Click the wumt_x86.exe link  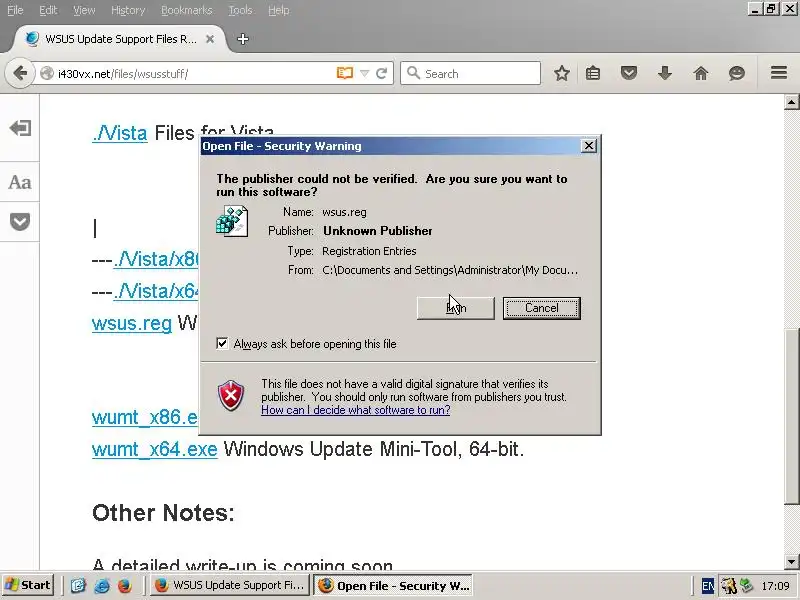(145, 417)
